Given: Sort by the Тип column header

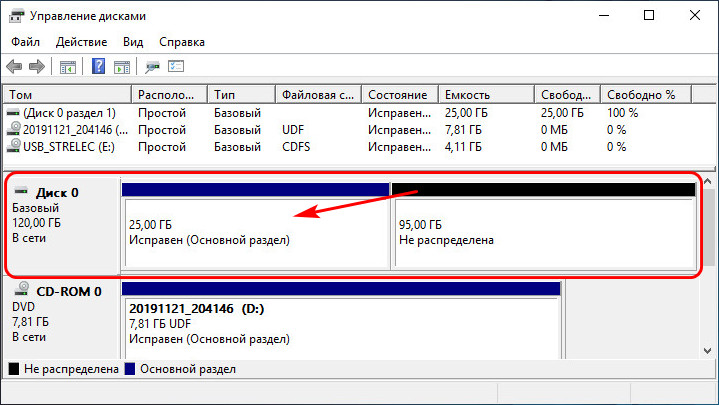Looking at the screenshot, I should click(242, 95).
